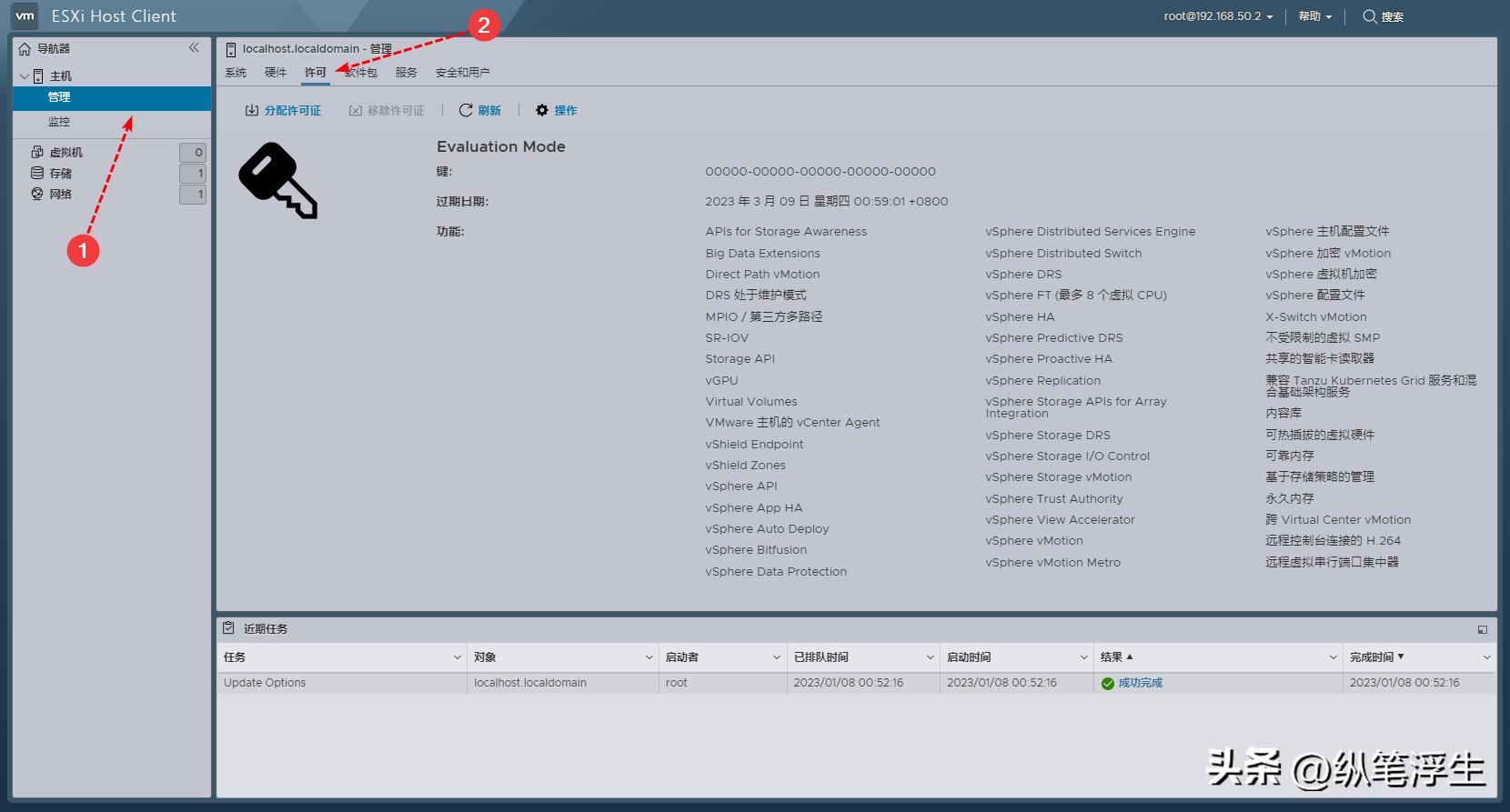The width and height of the screenshot is (1510, 812).
Task: Click the vSphere vMotion feature text
Action: click(1034, 541)
